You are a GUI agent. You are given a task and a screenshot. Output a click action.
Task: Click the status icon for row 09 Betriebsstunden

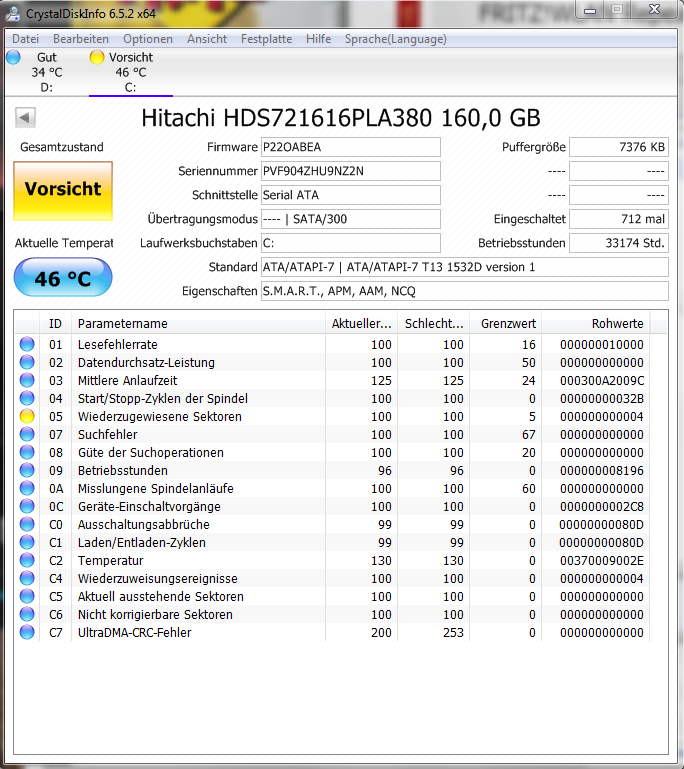click(x=27, y=470)
